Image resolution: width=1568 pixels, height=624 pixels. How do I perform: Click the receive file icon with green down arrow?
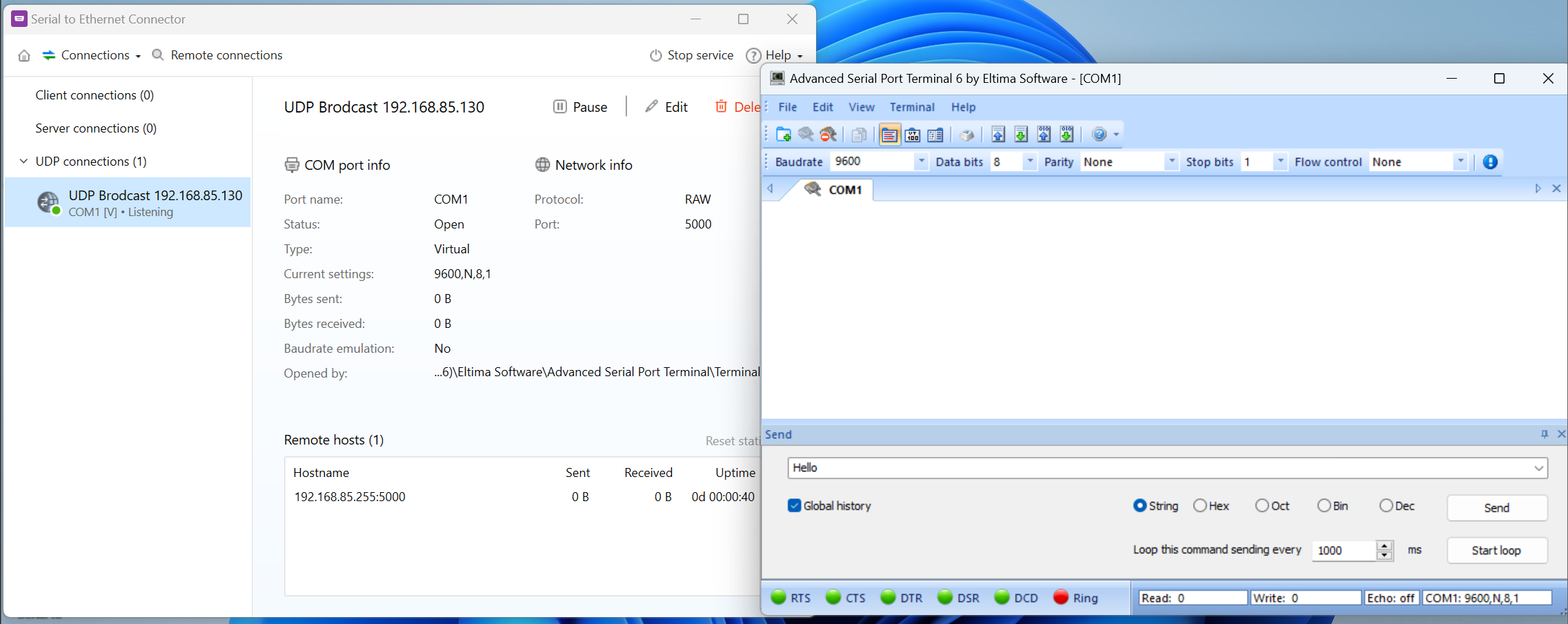point(1021,135)
